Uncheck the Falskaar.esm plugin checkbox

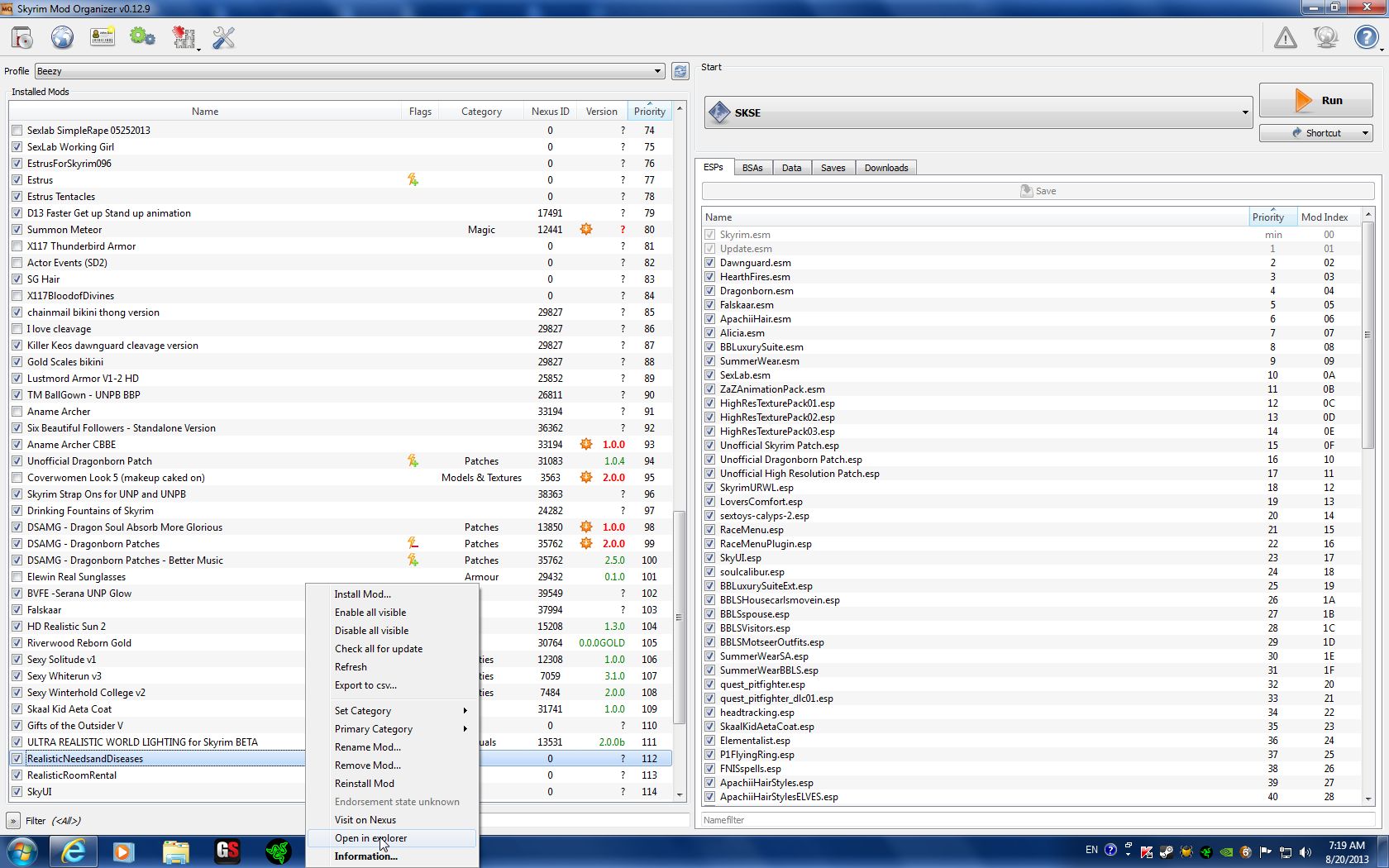709,305
